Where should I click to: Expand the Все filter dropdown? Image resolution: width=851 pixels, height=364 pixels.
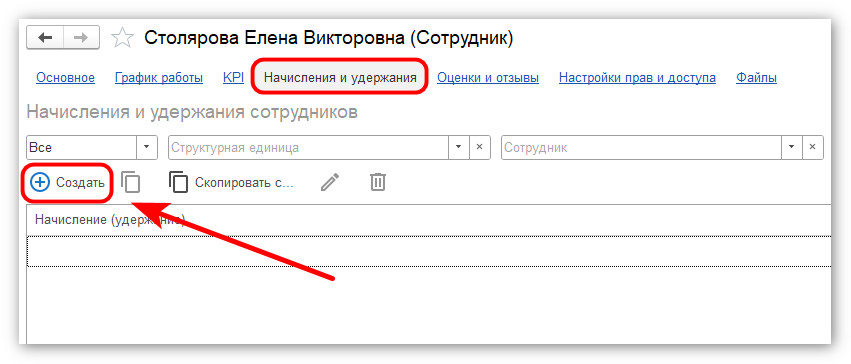click(147, 148)
